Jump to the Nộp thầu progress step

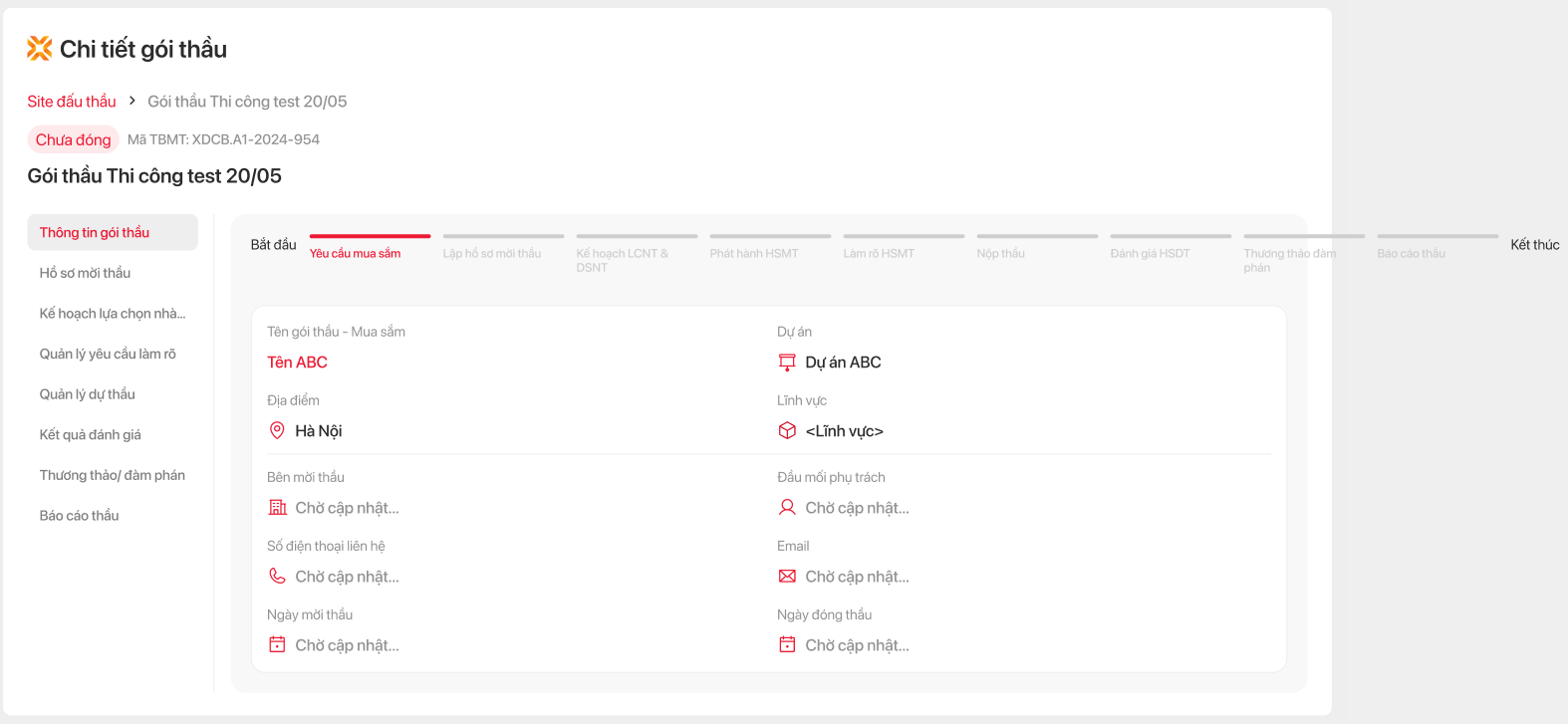tap(1001, 253)
